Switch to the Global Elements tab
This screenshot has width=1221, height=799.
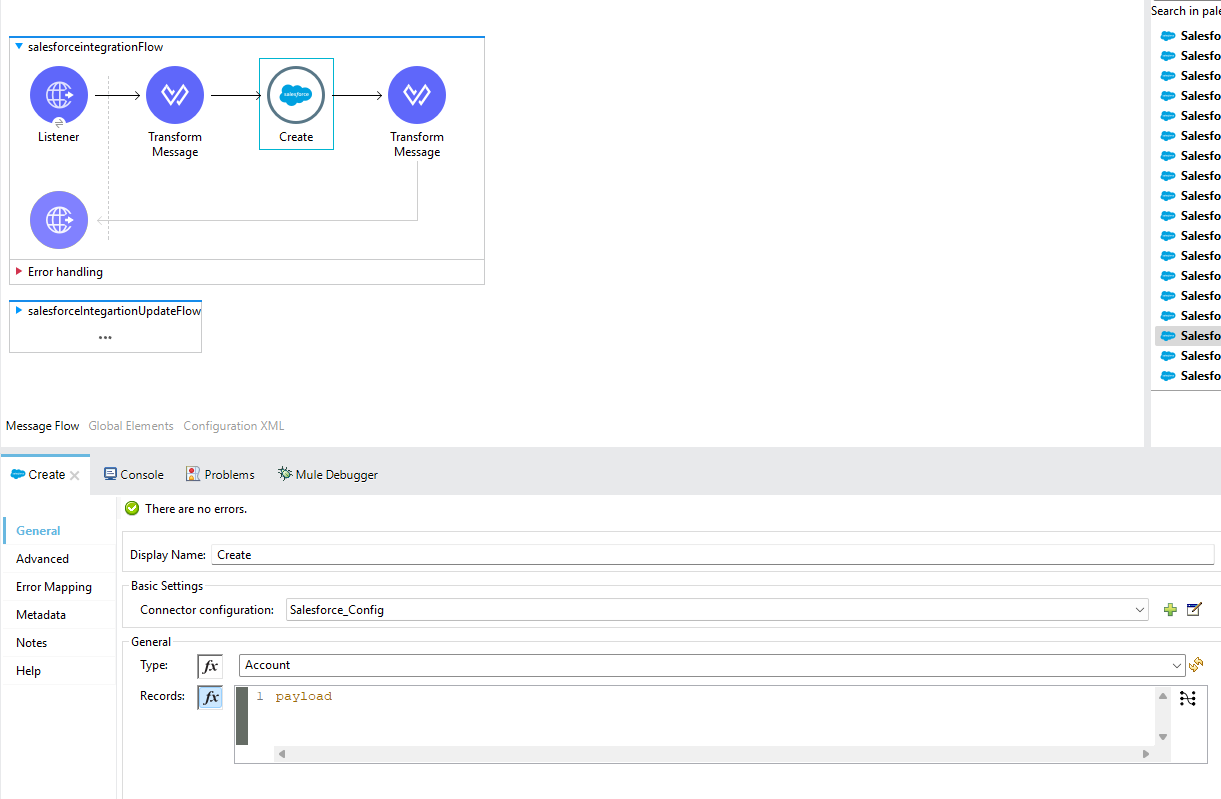click(x=131, y=426)
